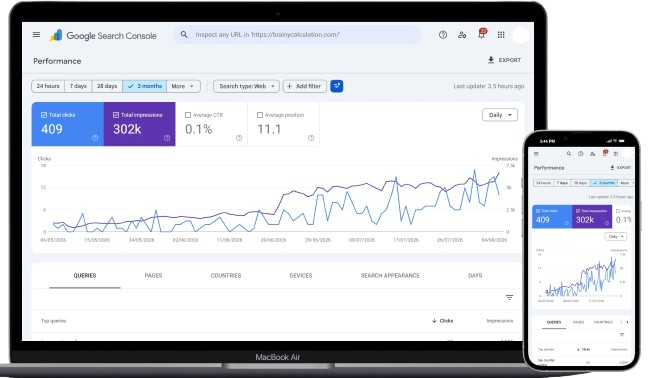Open the notifications bell with red badge
This screenshot has height=378, width=659.
click(x=482, y=34)
